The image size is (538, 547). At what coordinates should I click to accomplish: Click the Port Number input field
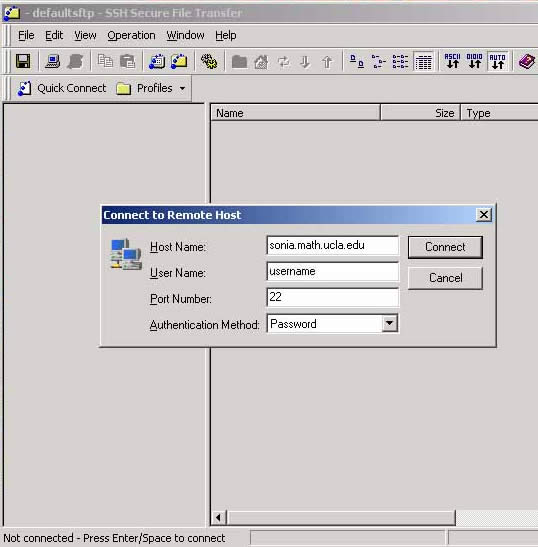332,297
